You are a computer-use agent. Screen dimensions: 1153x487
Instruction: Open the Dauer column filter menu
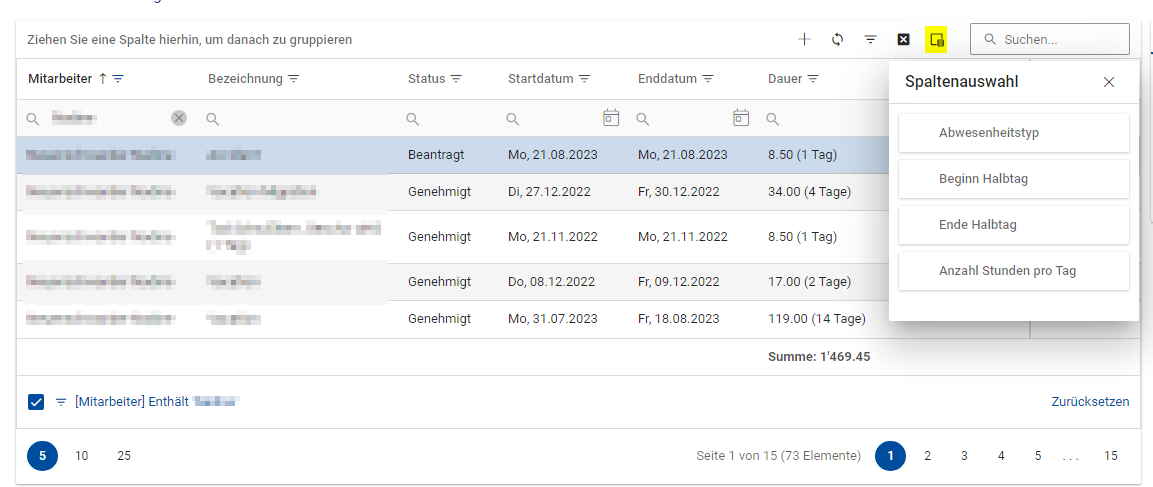tap(813, 79)
